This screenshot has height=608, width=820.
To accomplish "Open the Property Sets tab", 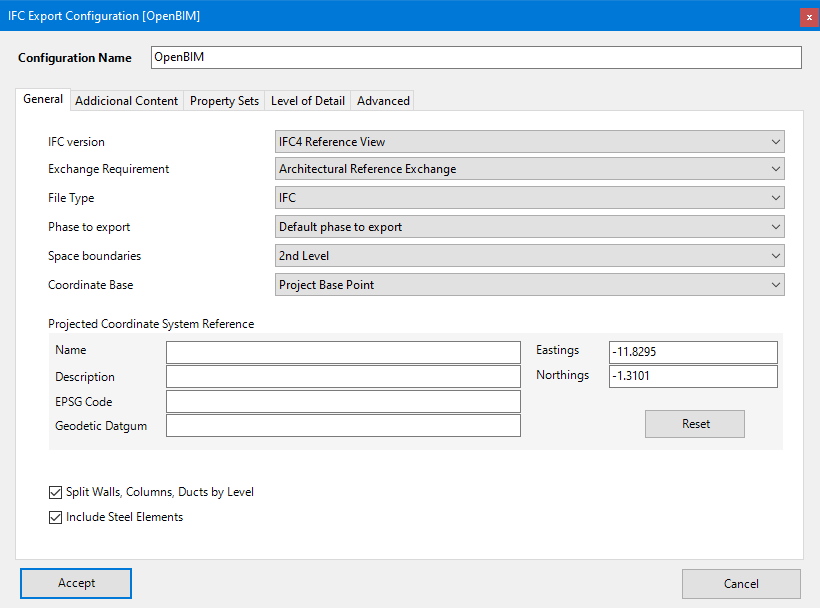I will tap(224, 101).
